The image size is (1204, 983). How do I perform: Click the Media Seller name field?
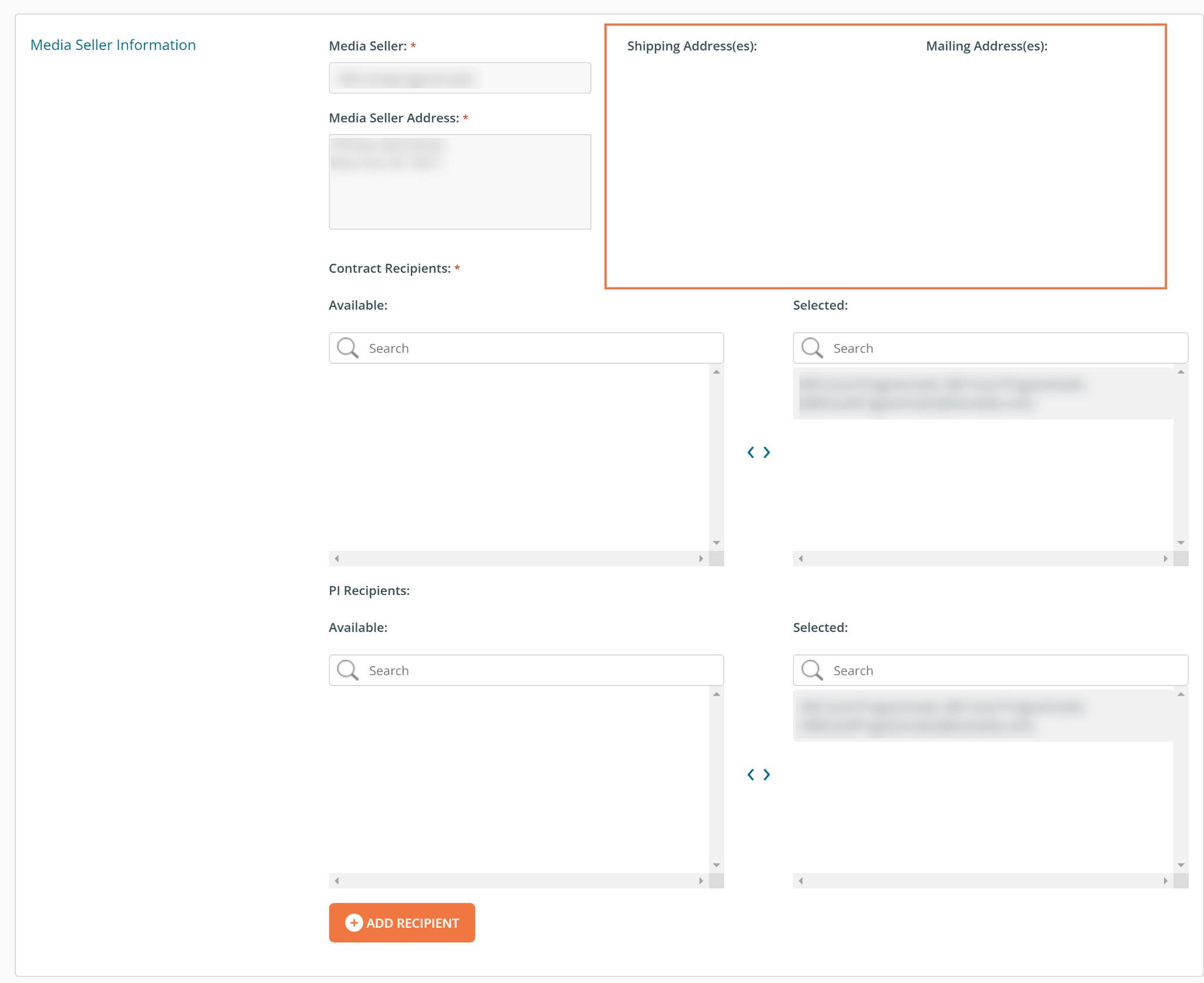click(x=460, y=78)
